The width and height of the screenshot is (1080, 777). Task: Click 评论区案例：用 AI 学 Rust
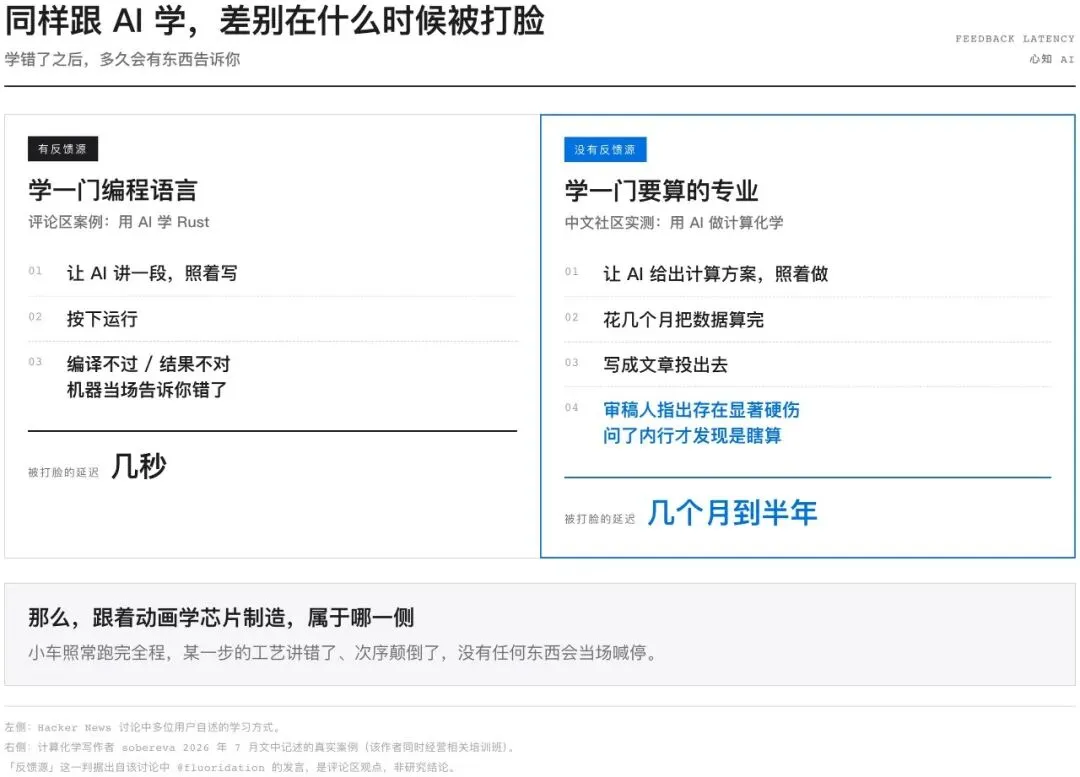coord(118,222)
